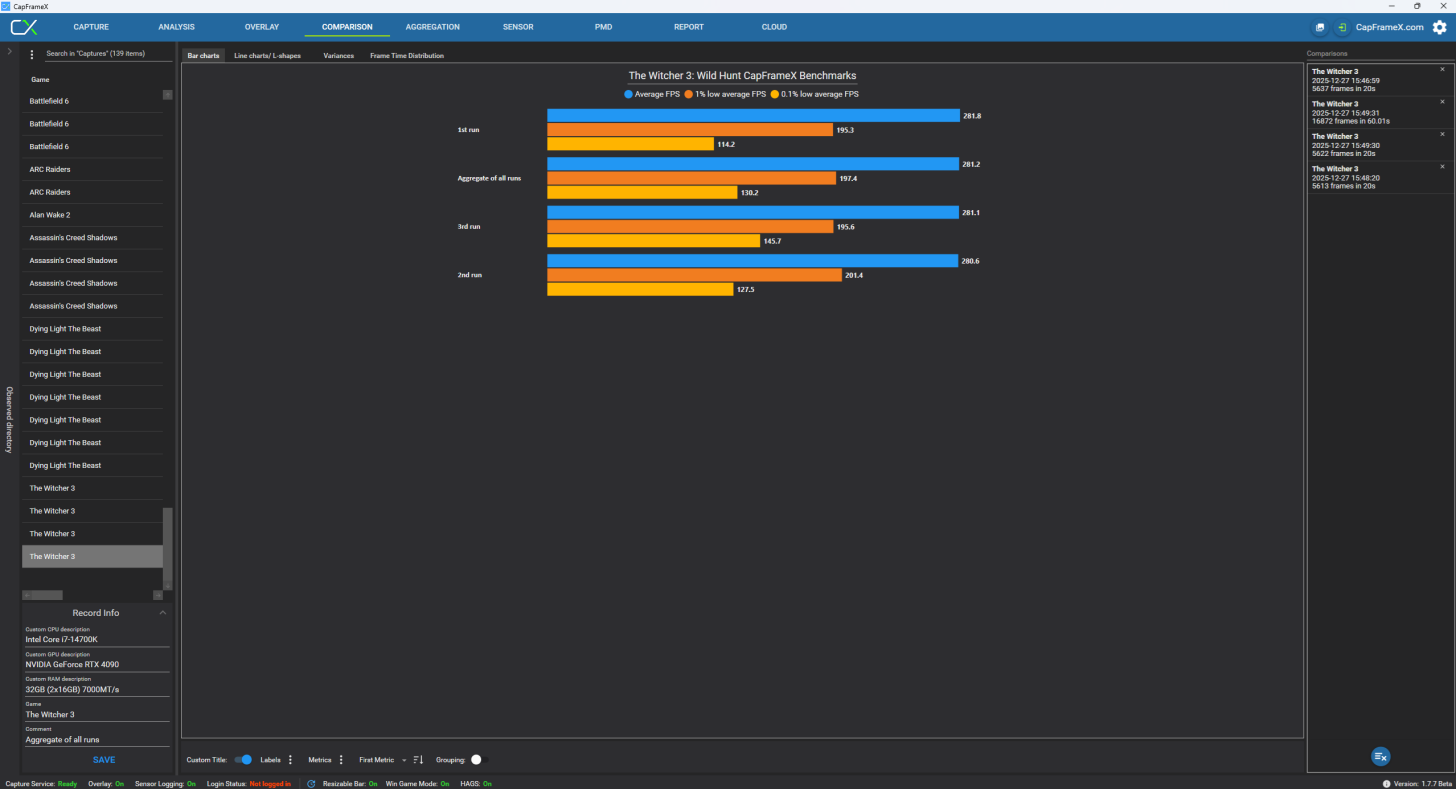This screenshot has height=789, width=1456.
Task: Select the Line charts/ L-shapes tab
Action: (x=267, y=56)
